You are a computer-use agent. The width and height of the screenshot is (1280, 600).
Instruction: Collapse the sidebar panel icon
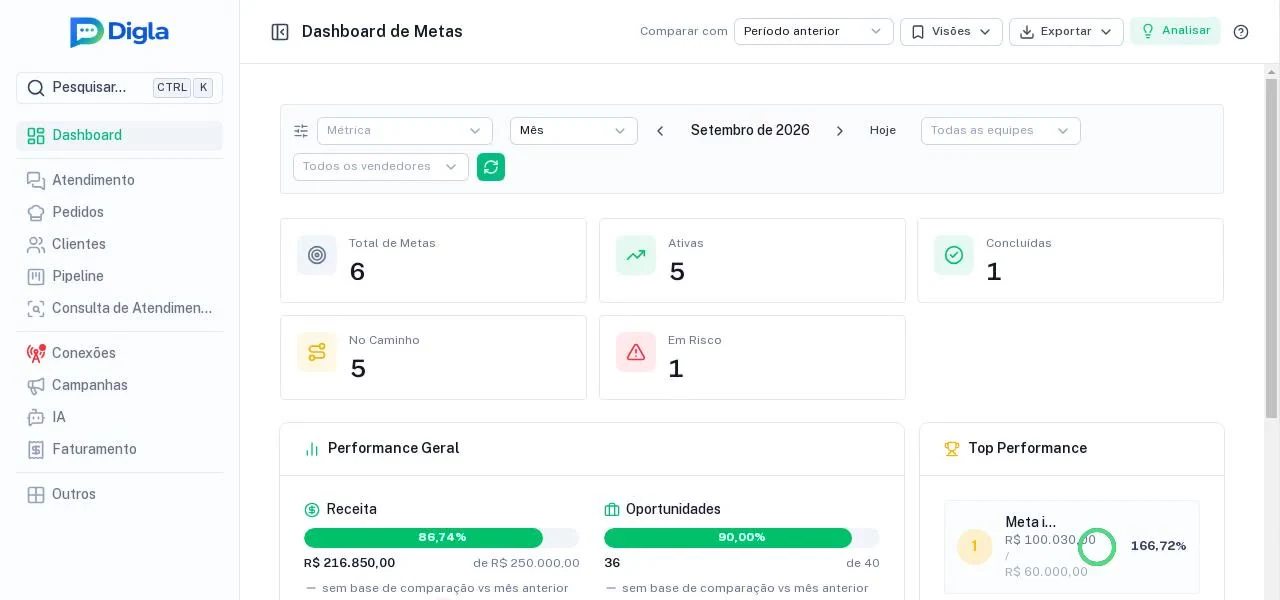click(x=280, y=32)
